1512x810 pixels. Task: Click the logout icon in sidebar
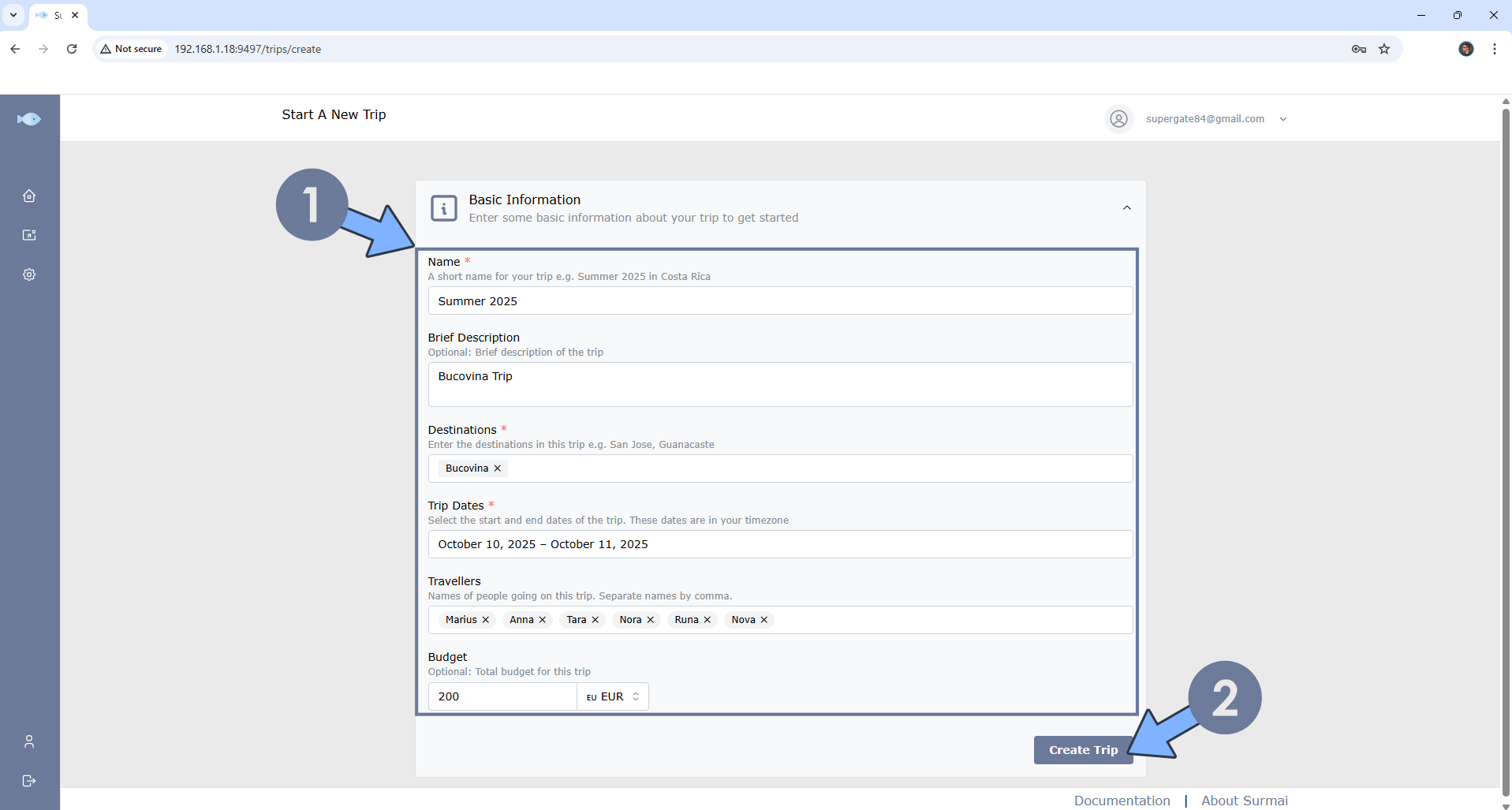[29, 781]
